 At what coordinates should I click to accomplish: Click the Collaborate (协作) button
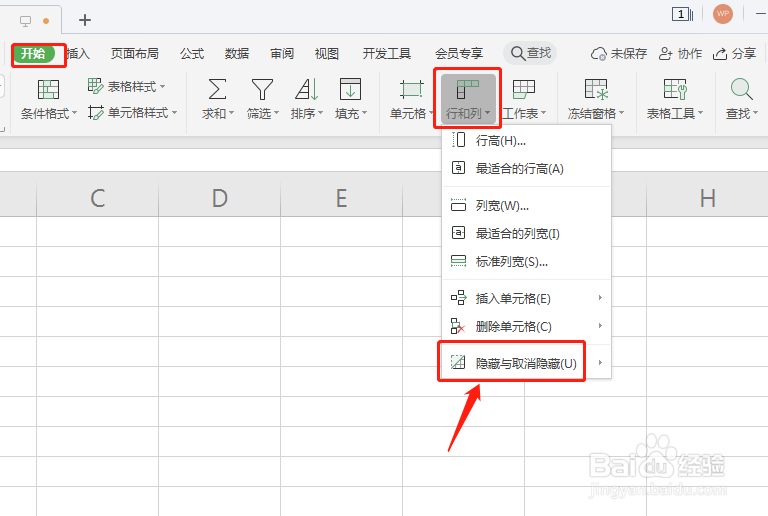point(680,53)
